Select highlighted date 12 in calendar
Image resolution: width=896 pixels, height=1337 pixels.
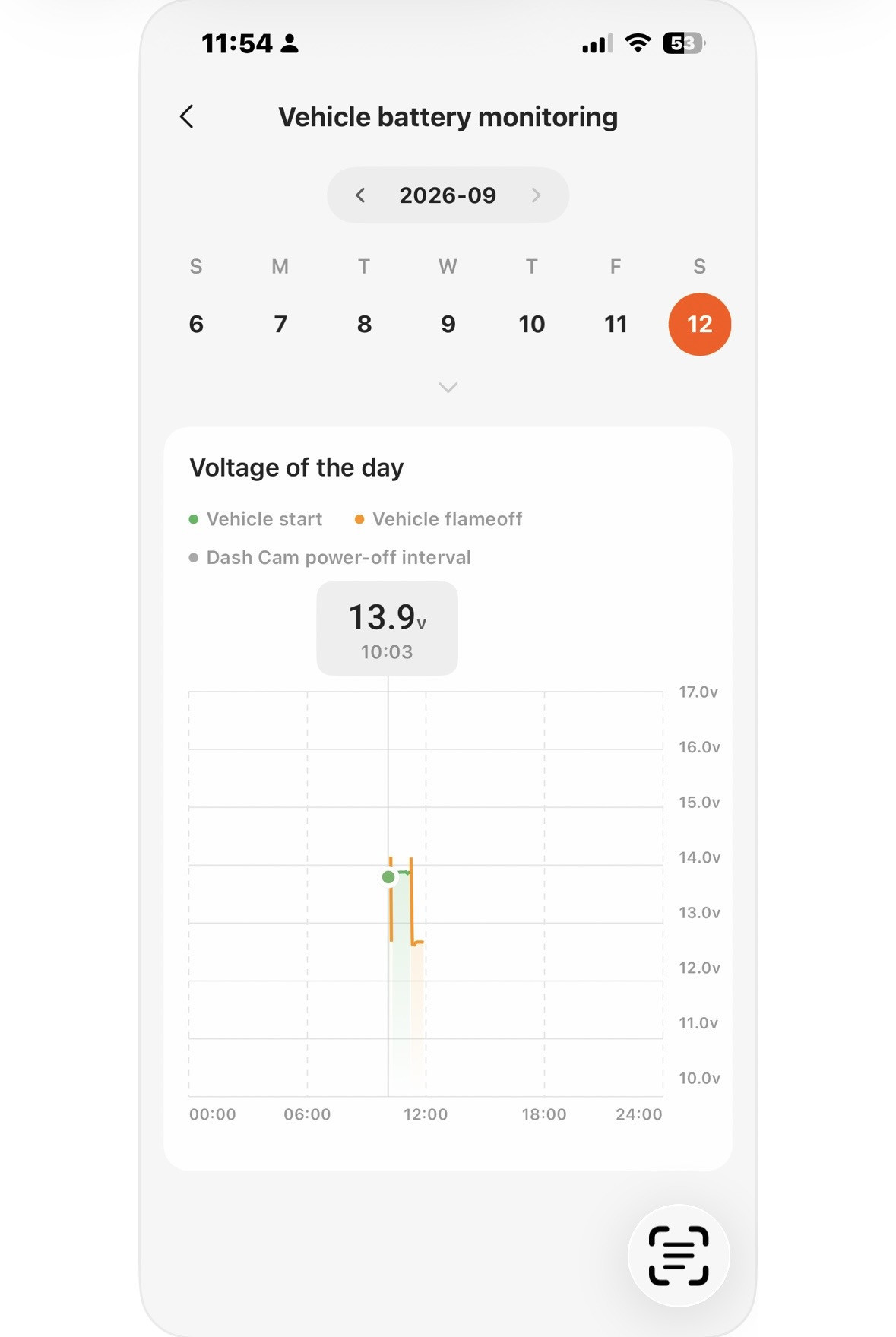[700, 325]
